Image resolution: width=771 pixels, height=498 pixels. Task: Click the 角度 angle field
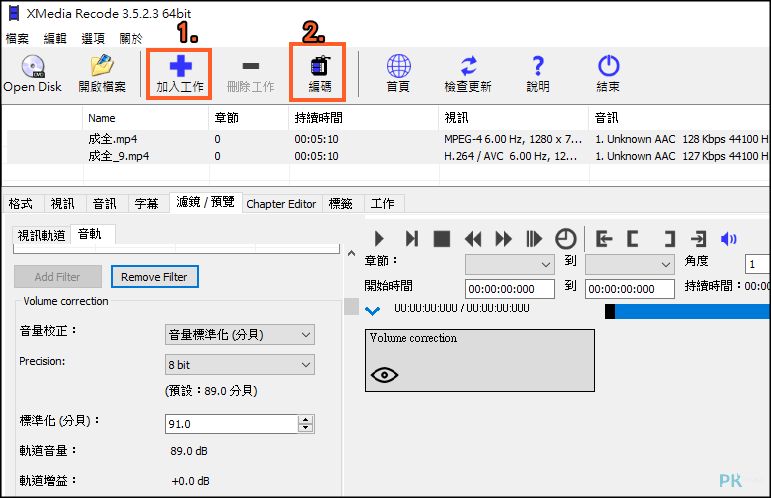tap(758, 264)
